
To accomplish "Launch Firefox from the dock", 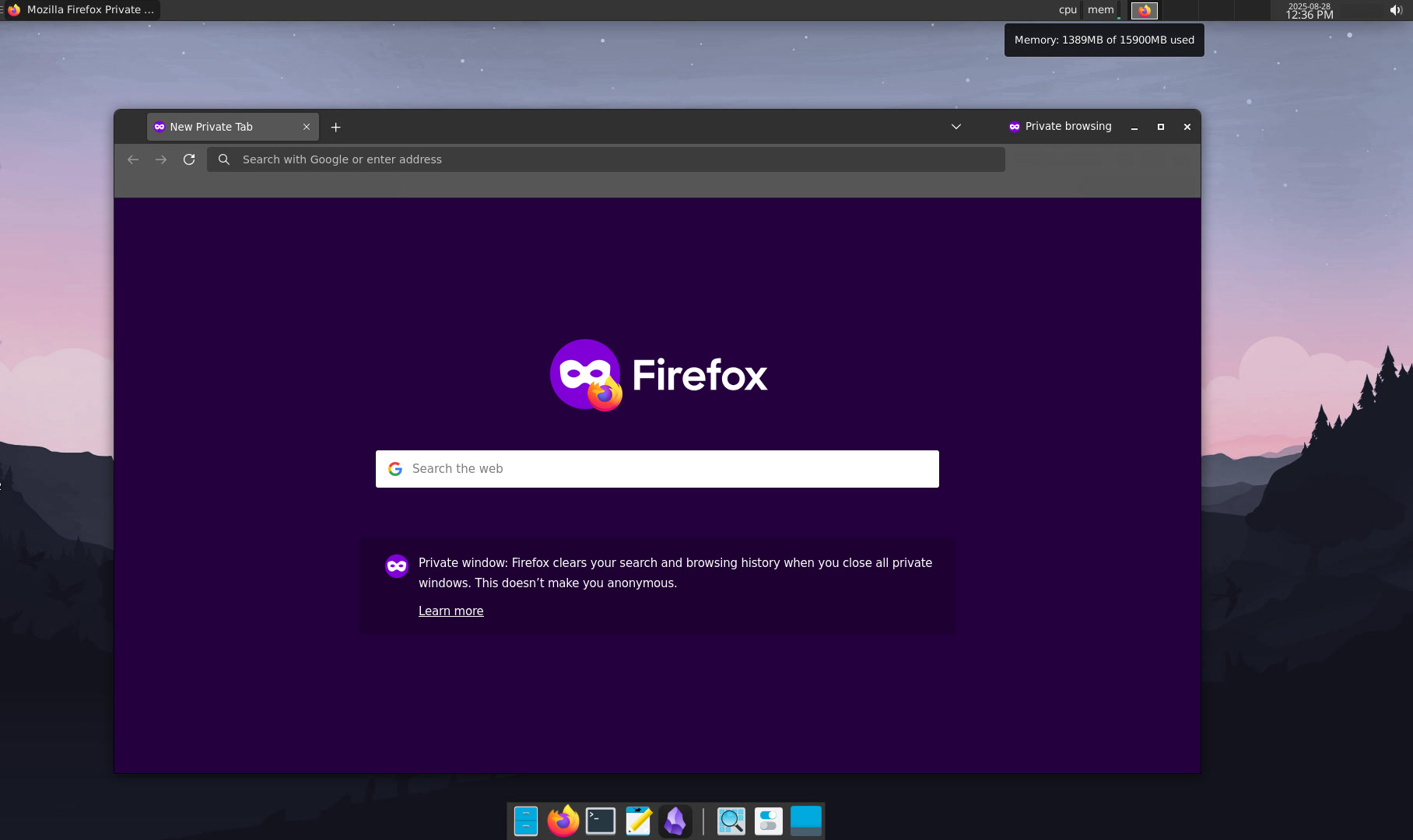I will (563, 821).
